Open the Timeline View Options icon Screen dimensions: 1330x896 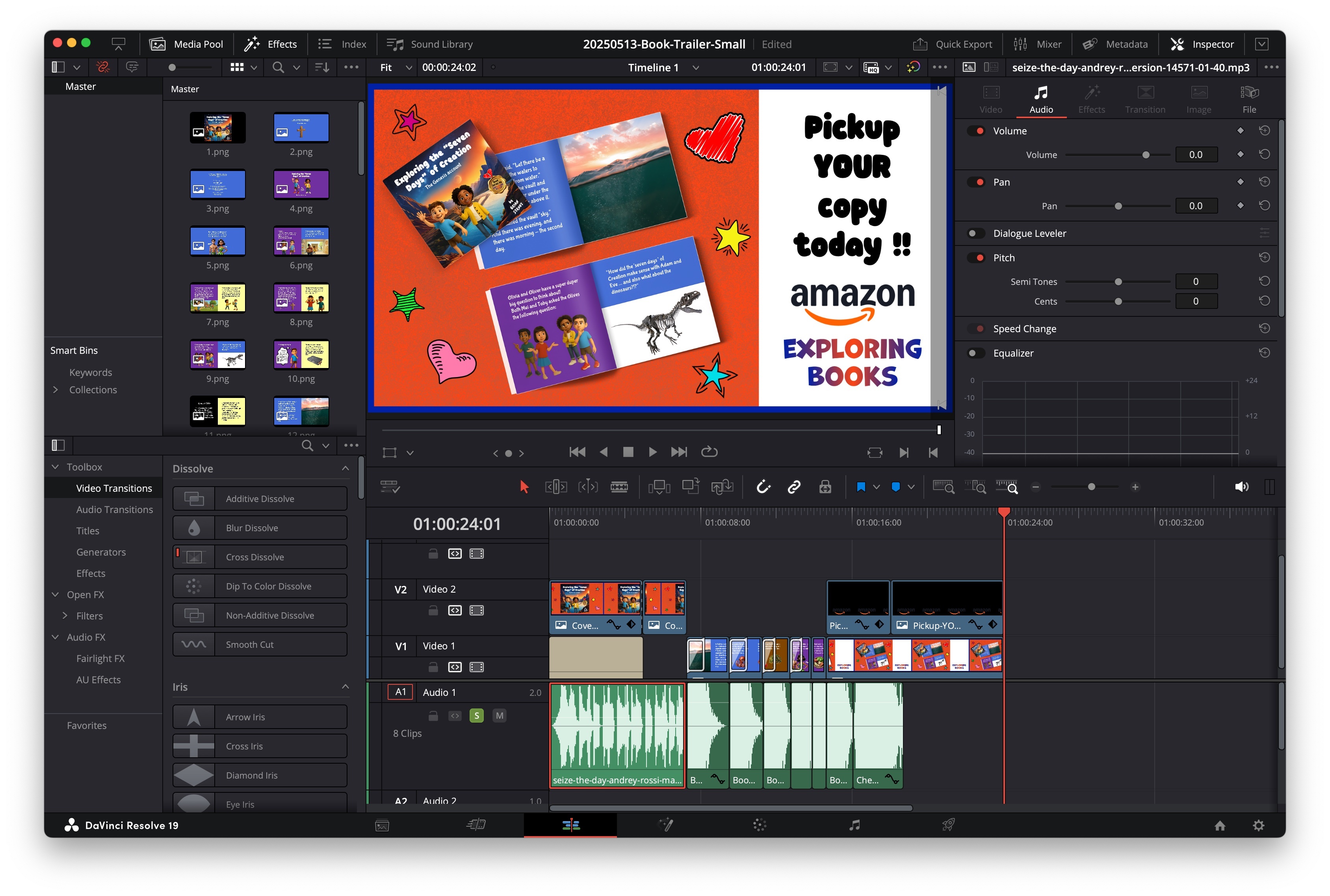390,487
